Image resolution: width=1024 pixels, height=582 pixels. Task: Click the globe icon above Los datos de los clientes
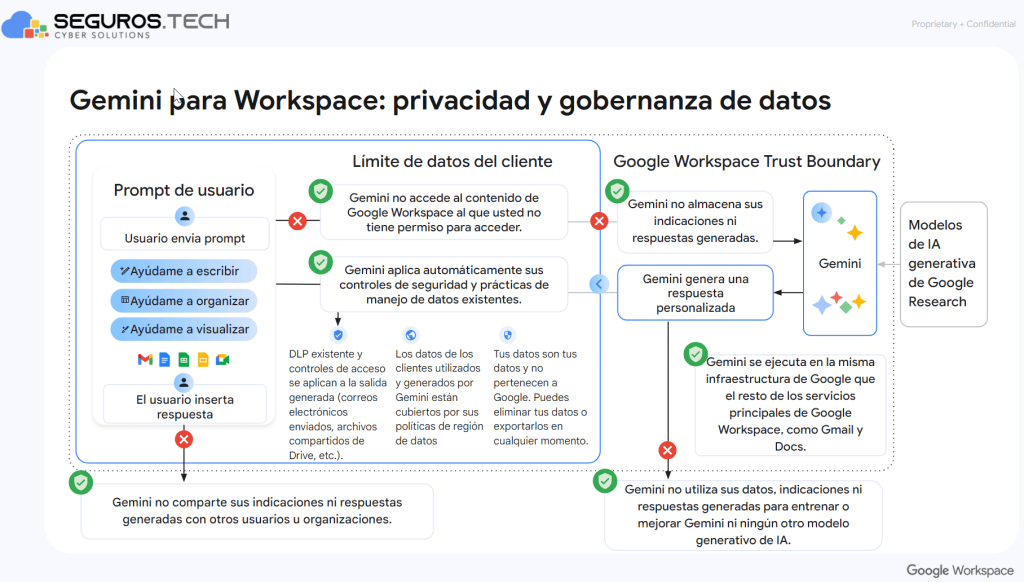(x=411, y=335)
